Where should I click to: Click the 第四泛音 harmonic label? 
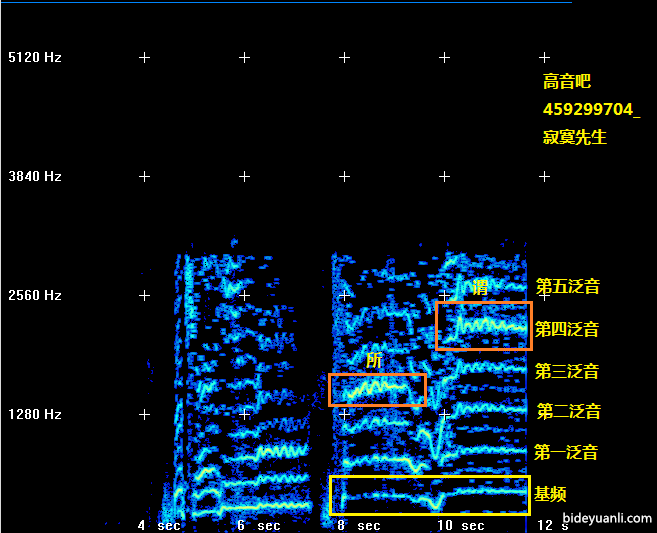pyautogui.click(x=567, y=329)
